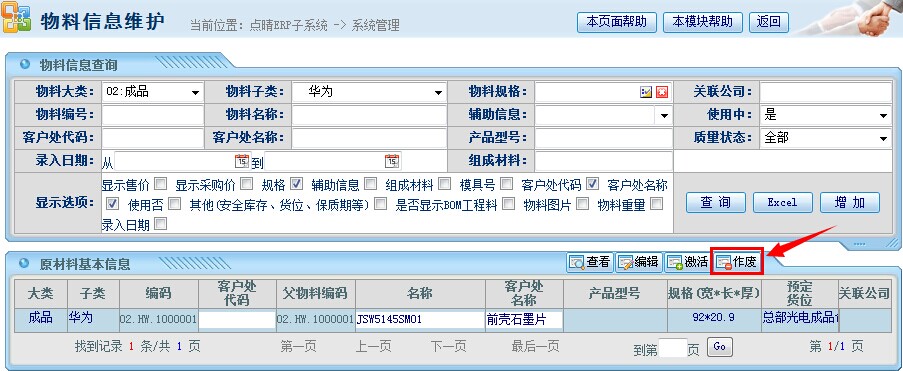Image resolution: width=903 pixels, height=371 pixels.
Task: Click the 编辑 edit icon button
Action: tap(639, 262)
